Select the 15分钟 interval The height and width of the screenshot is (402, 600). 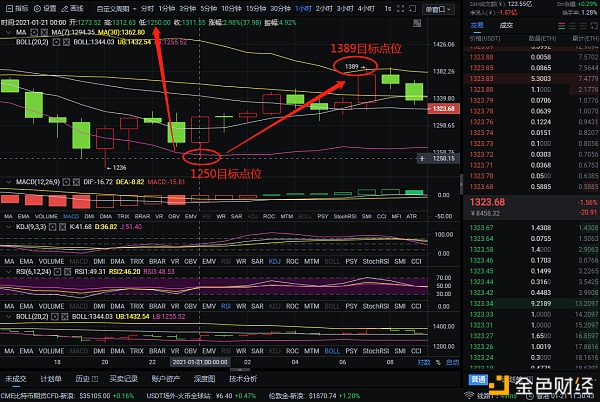pyautogui.click(x=256, y=8)
